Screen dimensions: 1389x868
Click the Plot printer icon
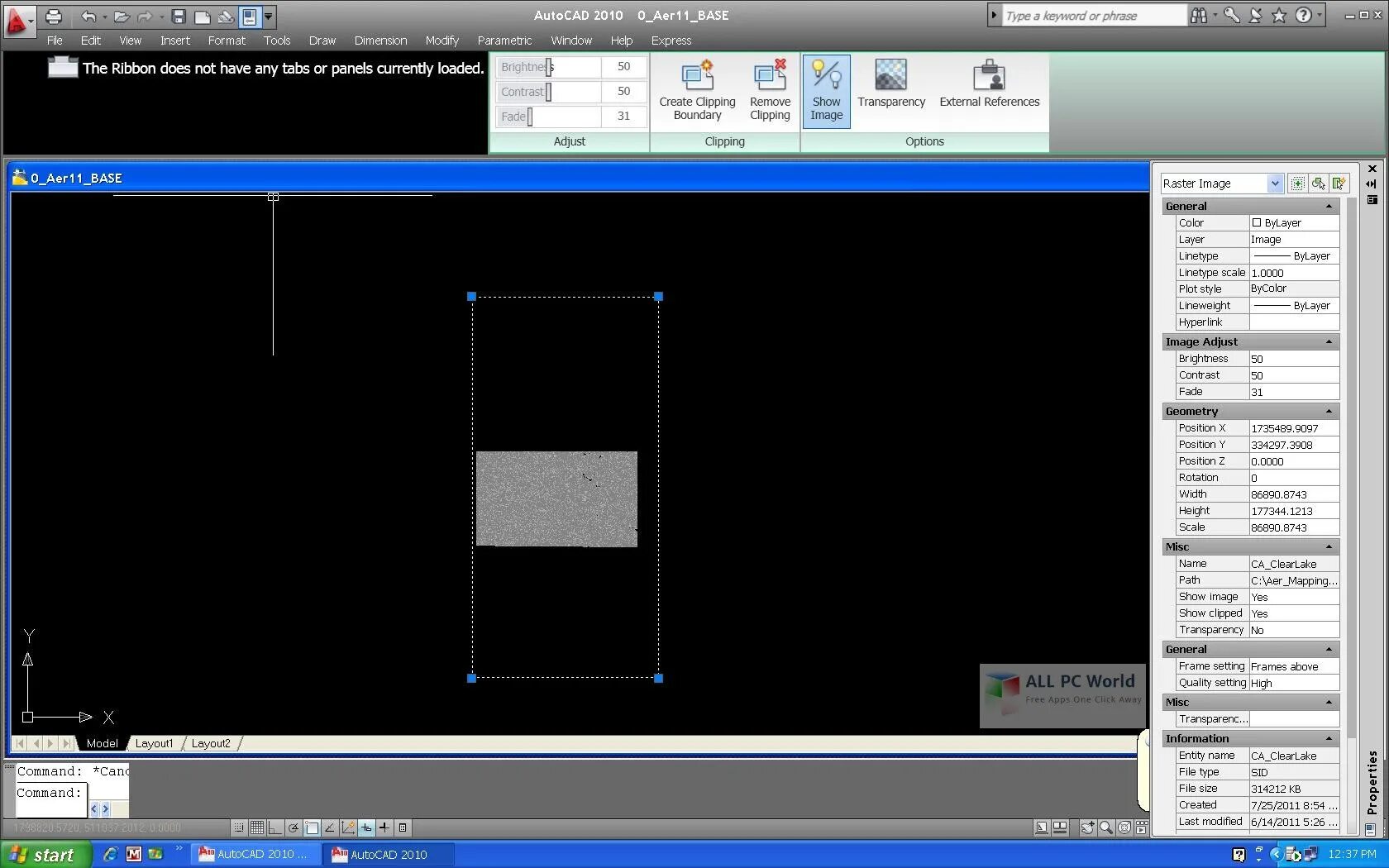coord(54,16)
